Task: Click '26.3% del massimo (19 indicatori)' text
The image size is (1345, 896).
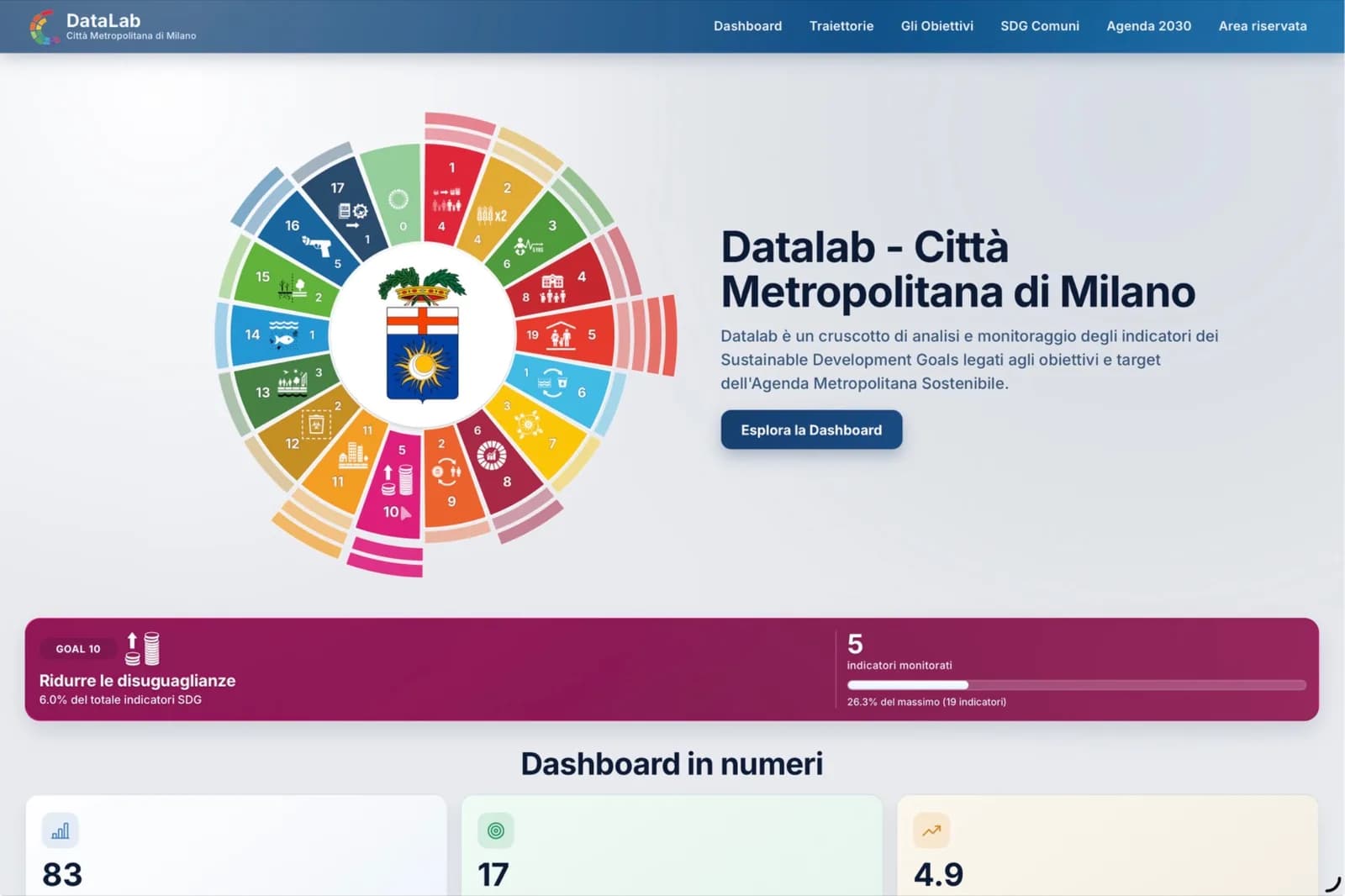Action: 926,702
